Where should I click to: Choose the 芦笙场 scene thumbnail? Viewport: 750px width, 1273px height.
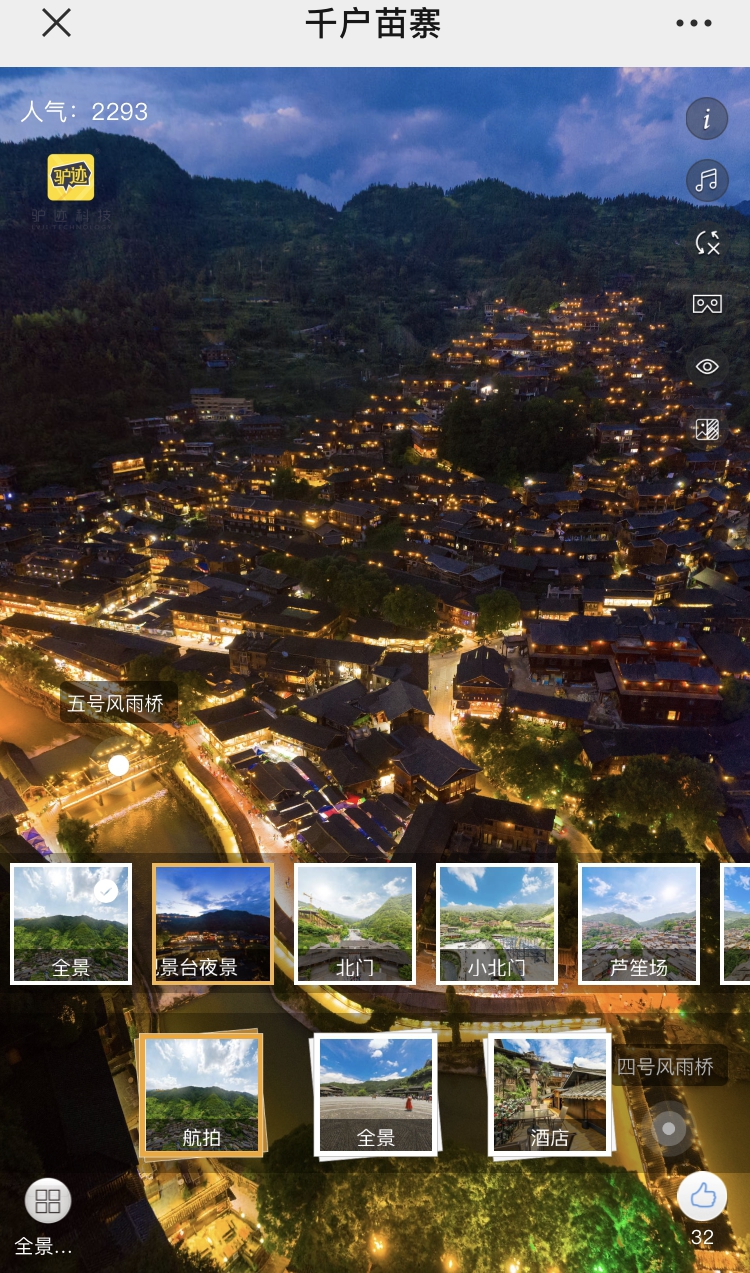pos(639,924)
